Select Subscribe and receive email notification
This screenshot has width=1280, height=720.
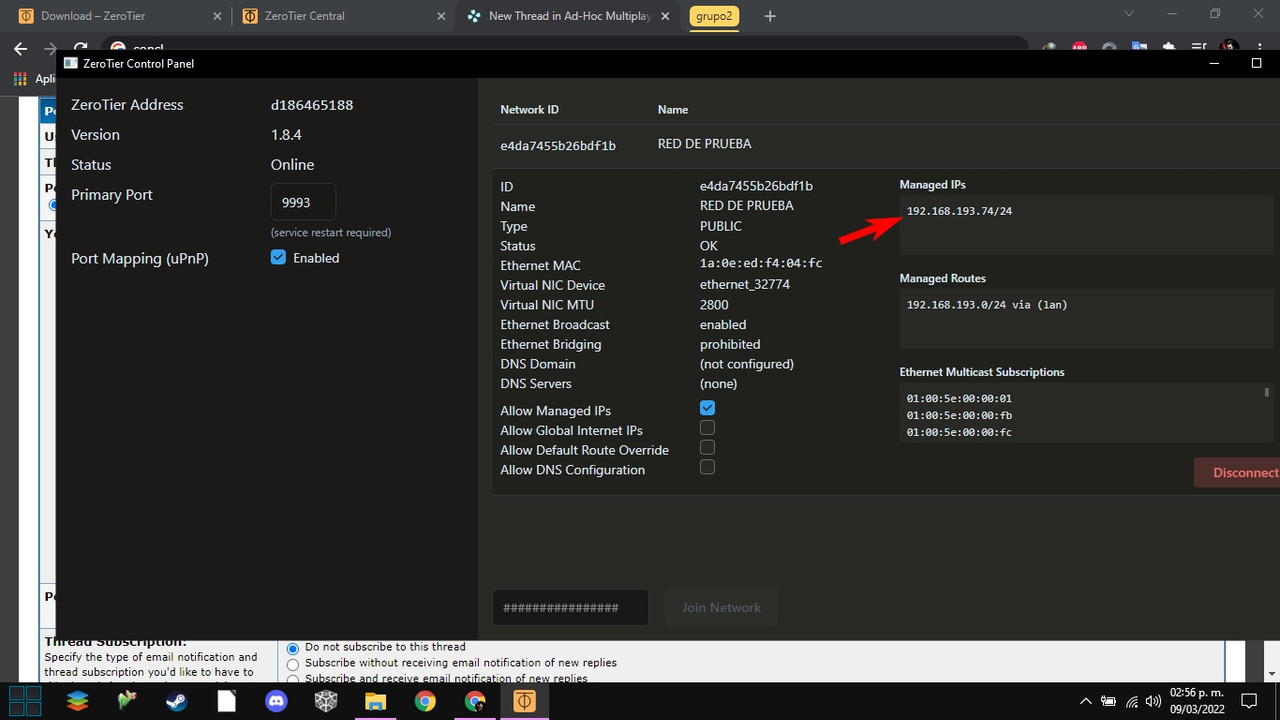(293, 679)
